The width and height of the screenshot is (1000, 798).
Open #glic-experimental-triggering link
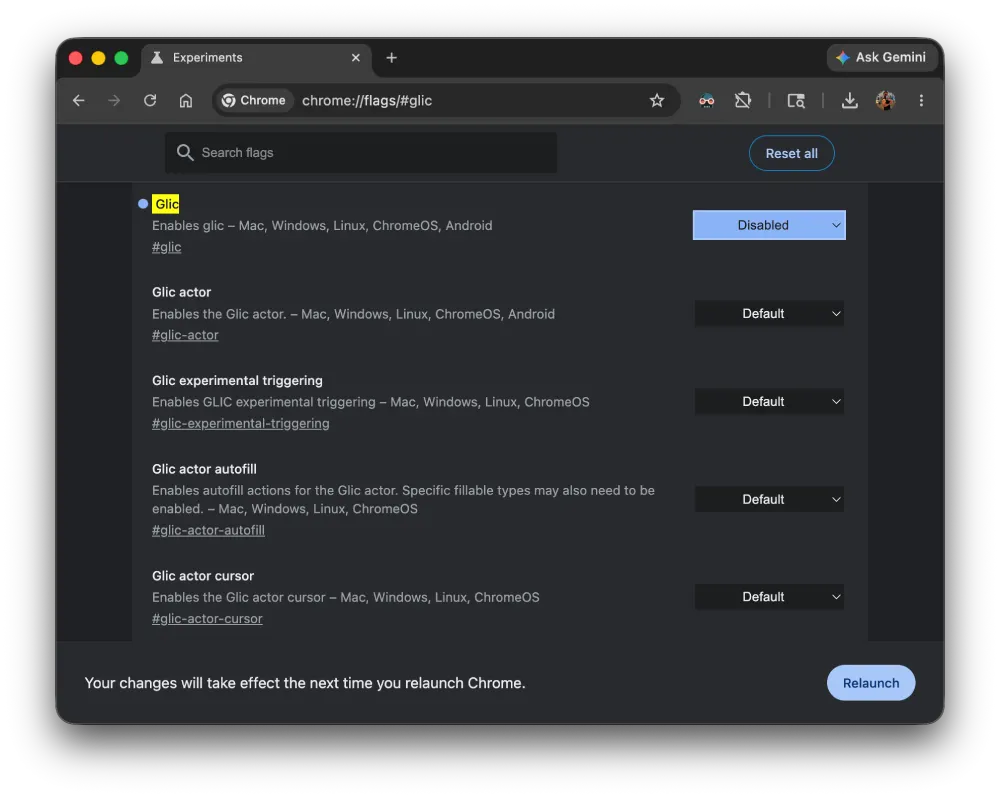pyautogui.click(x=240, y=424)
